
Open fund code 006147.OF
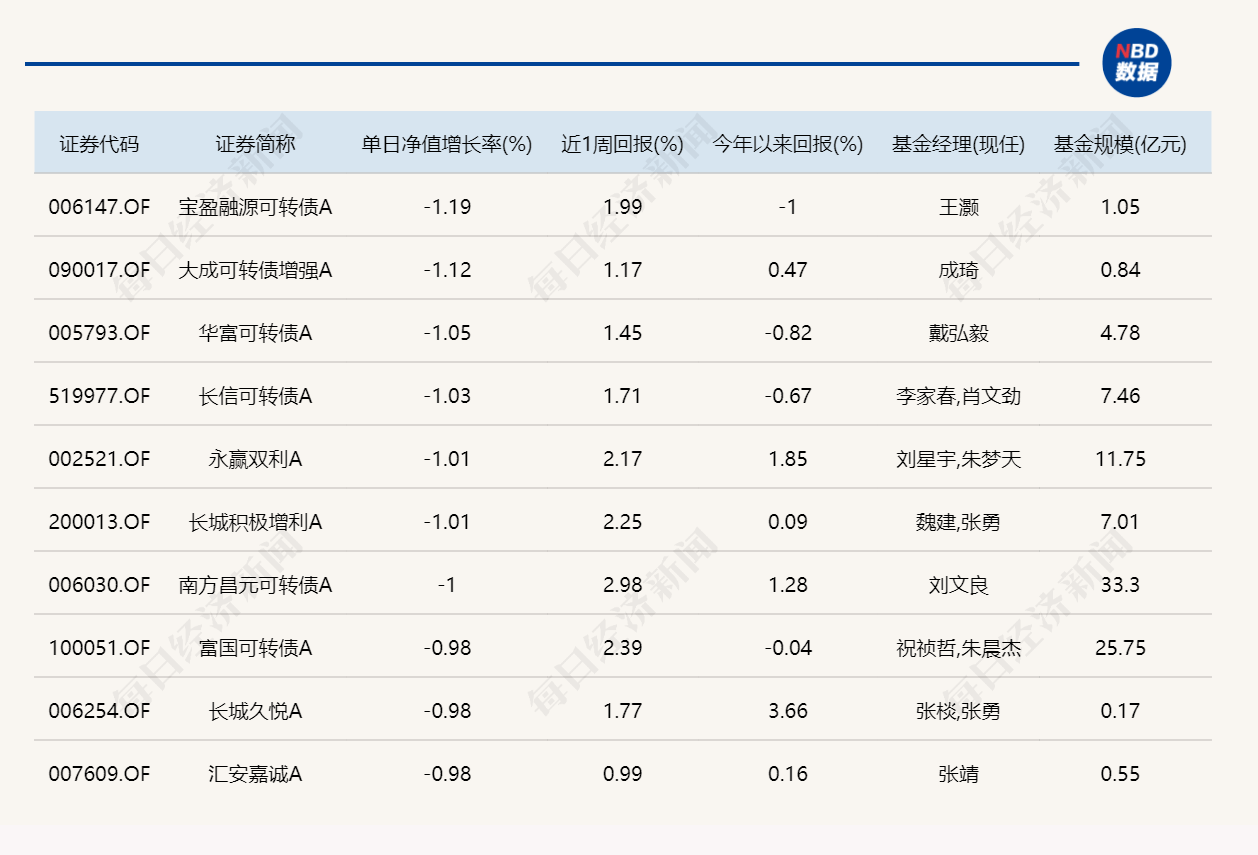100,206
